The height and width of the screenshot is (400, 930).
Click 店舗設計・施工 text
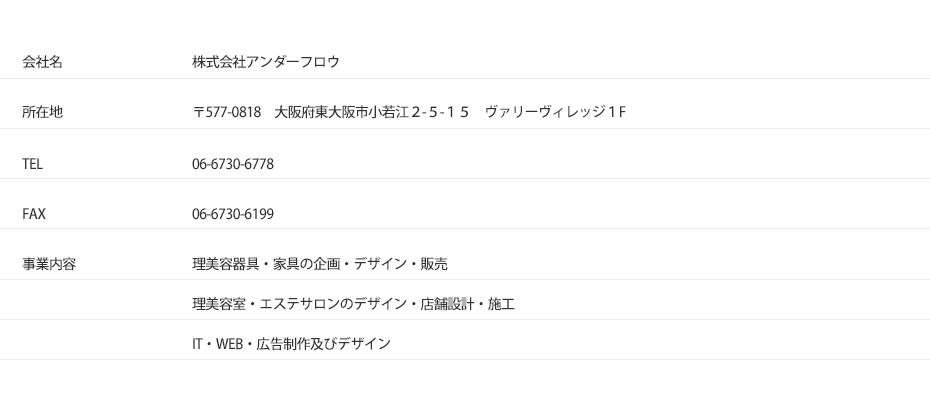tap(467, 304)
